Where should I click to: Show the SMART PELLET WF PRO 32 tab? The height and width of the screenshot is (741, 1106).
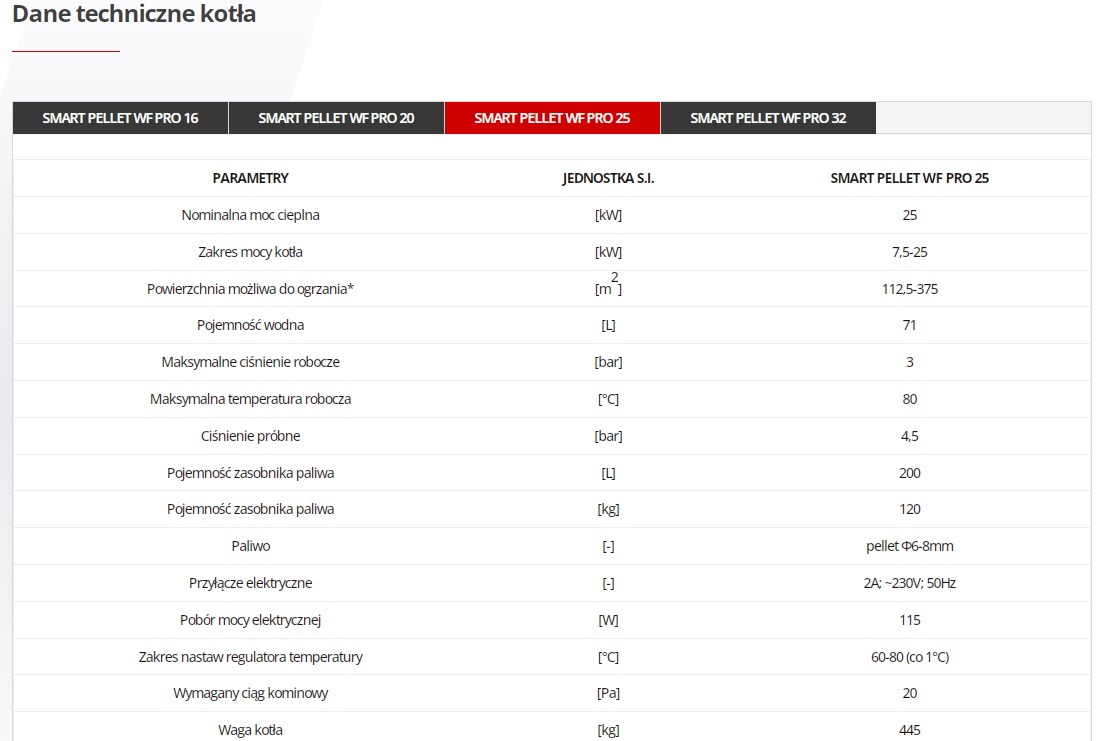click(768, 118)
